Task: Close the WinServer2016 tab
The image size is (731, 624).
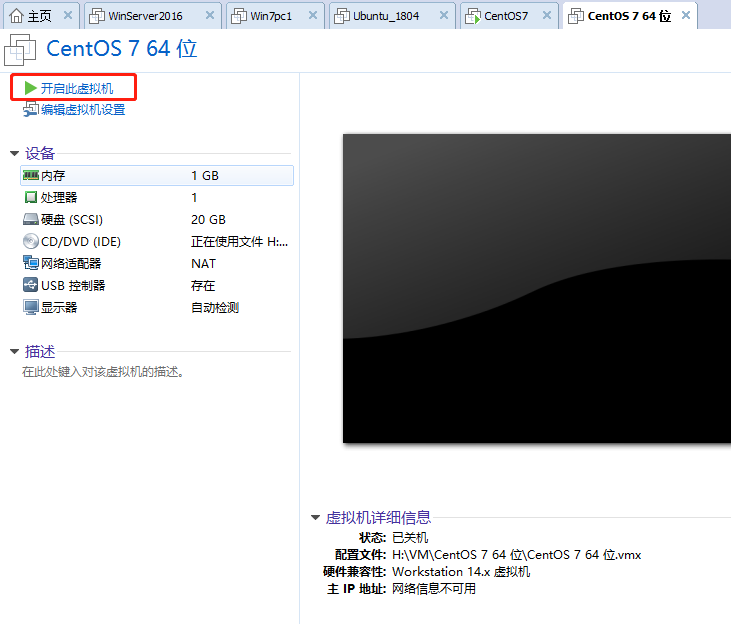Action: [x=210, y=15]
